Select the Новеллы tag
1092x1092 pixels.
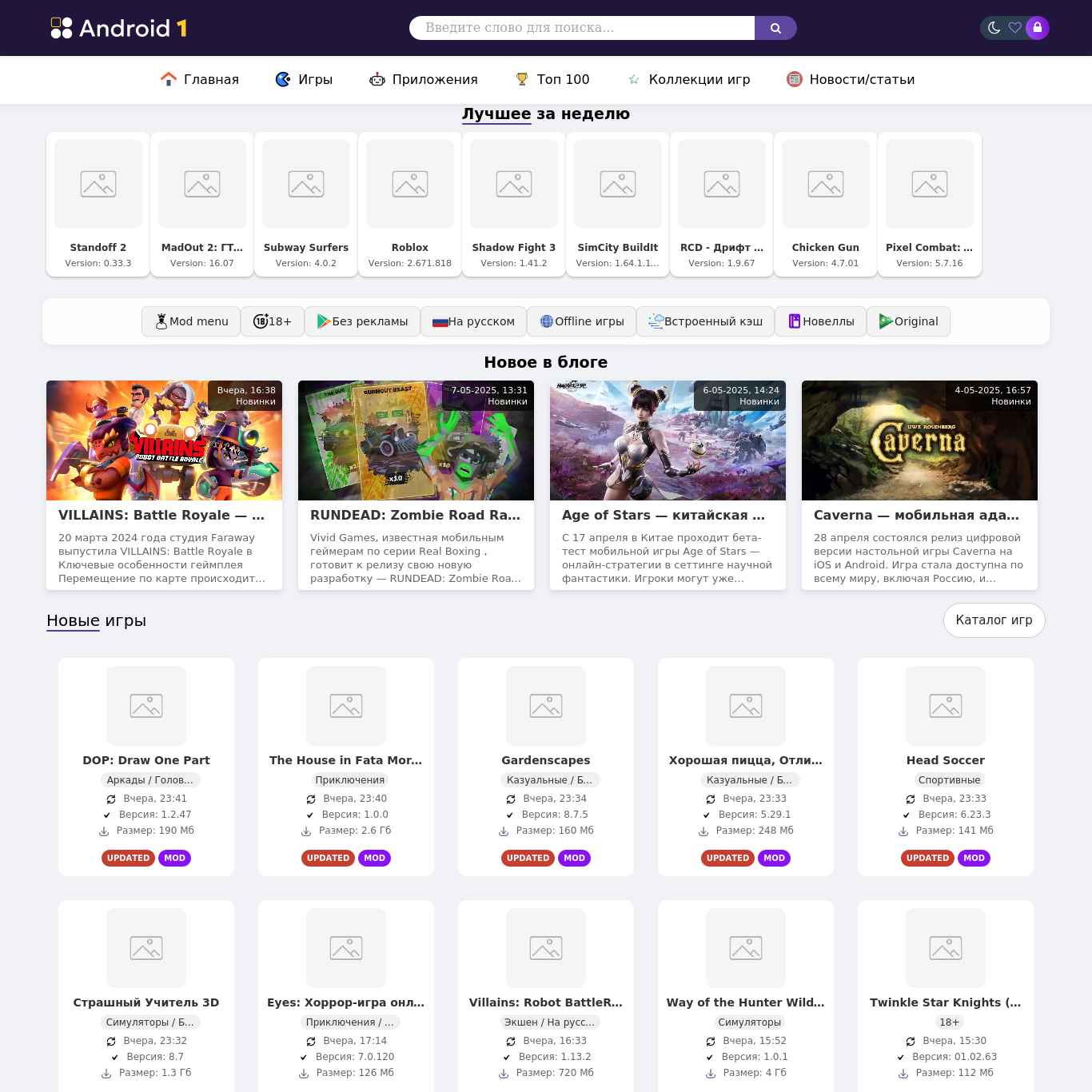click(x=820, y=321)
